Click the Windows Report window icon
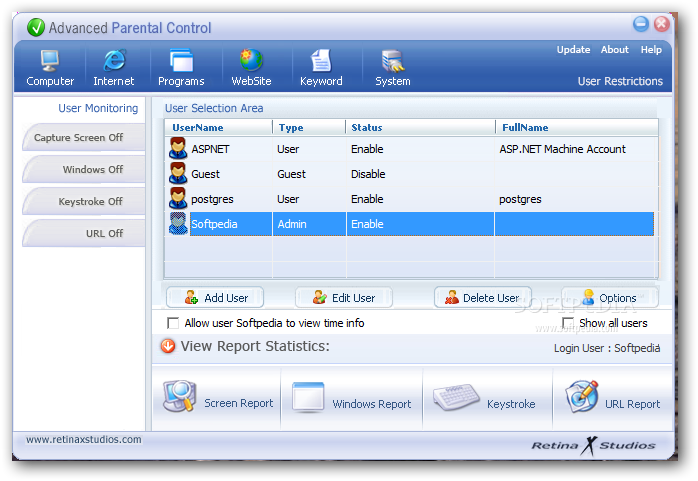The width and height of the screenshot is (698, 481). [308, 397]
